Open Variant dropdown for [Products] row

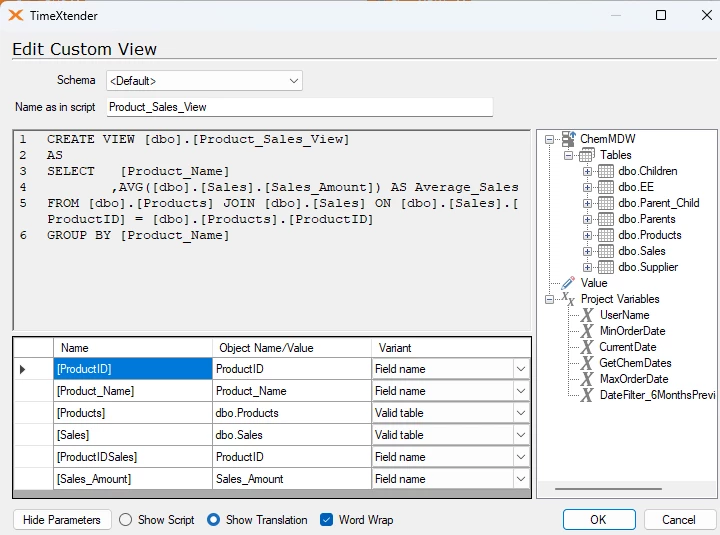521,413
